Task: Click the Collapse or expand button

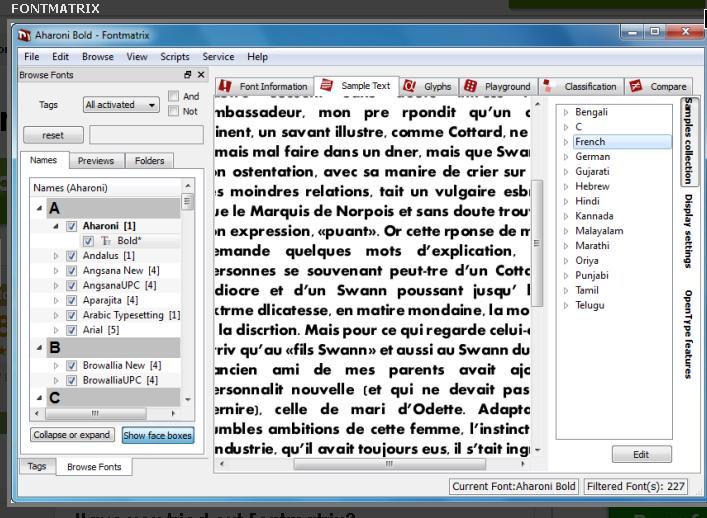Action: pyautogui.click(x=72, y=435)
